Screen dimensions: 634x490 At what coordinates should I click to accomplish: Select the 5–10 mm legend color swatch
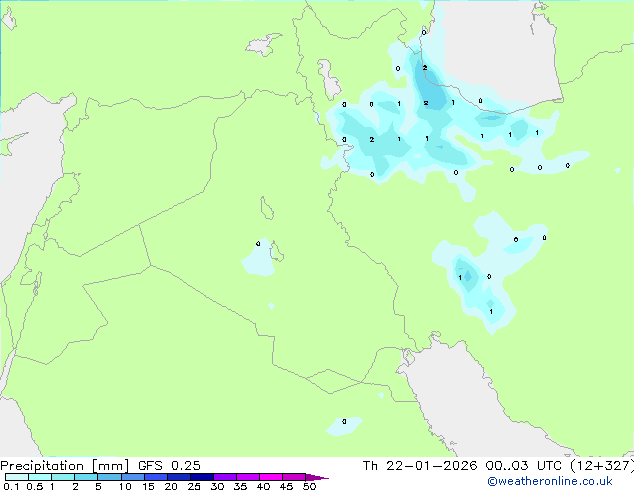(109, 477)
